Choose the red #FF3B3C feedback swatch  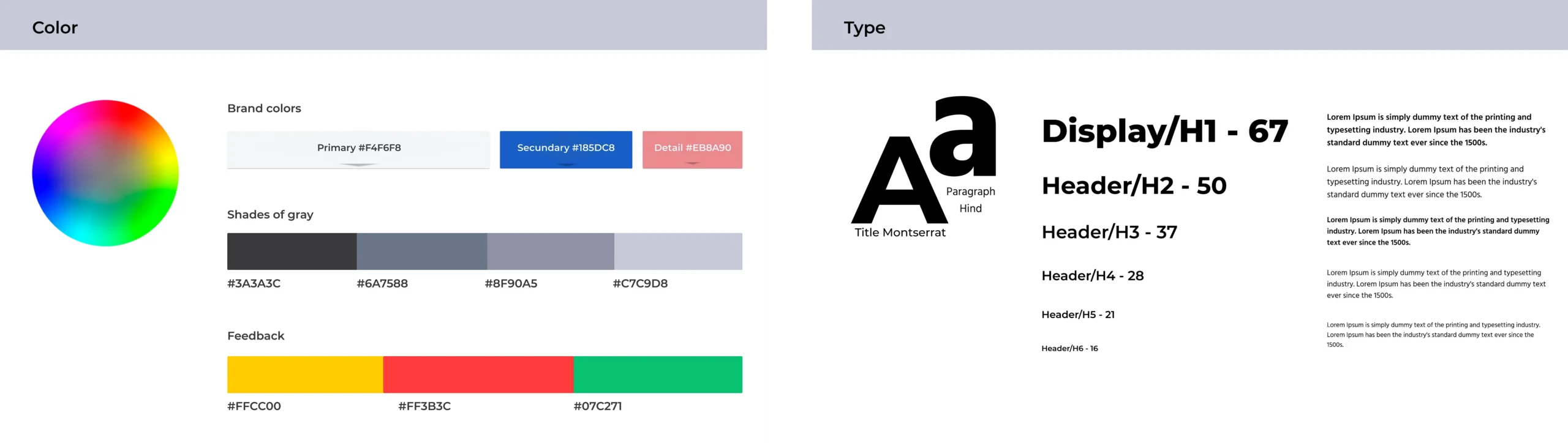point(478,374)
